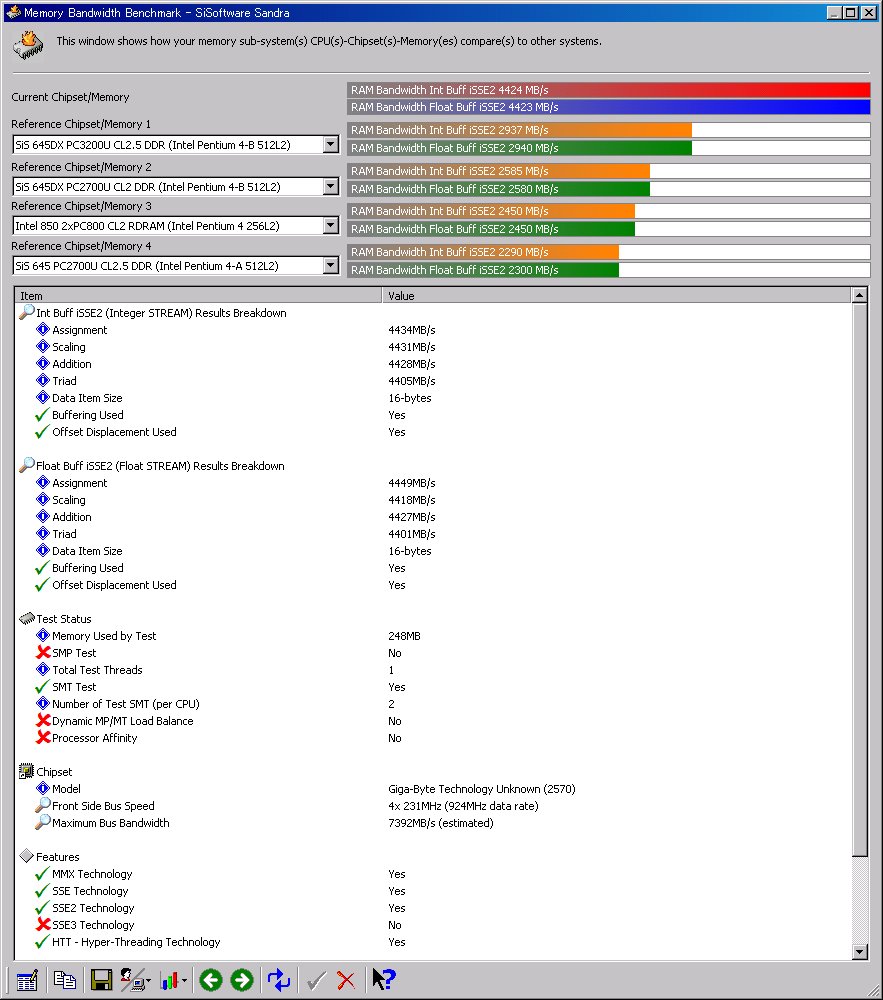The width and height of the screenshot is (883, 1000).
Task: Click the Item column header
Action: click(198, 295)
